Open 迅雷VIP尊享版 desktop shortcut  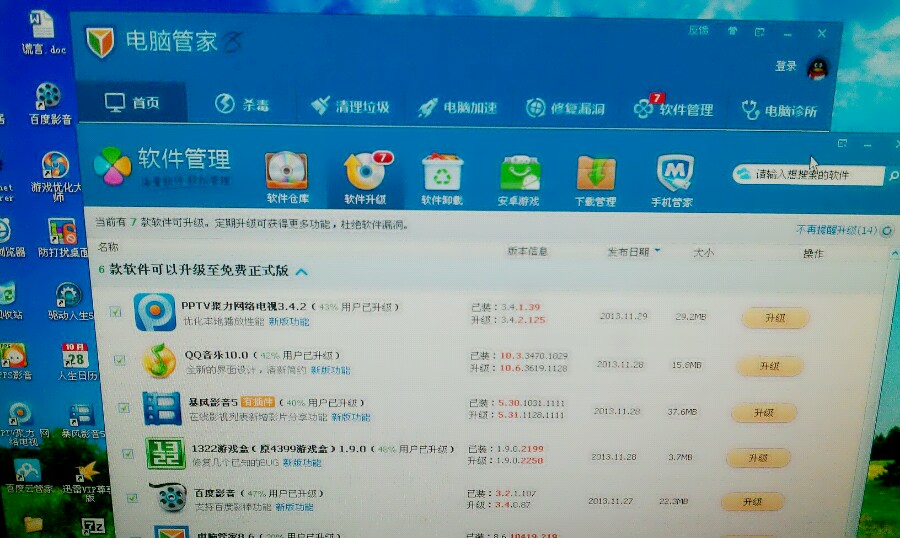click(87, 482)
